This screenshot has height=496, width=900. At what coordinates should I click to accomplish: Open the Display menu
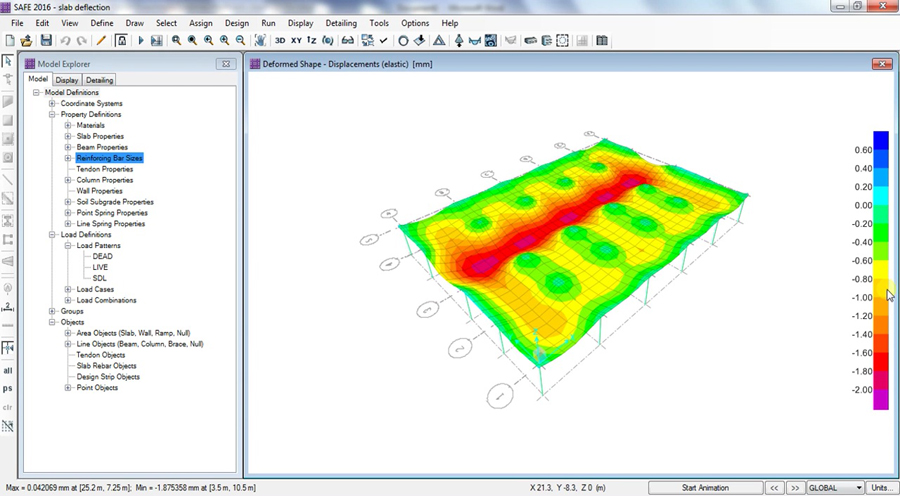tap(300, 23)
